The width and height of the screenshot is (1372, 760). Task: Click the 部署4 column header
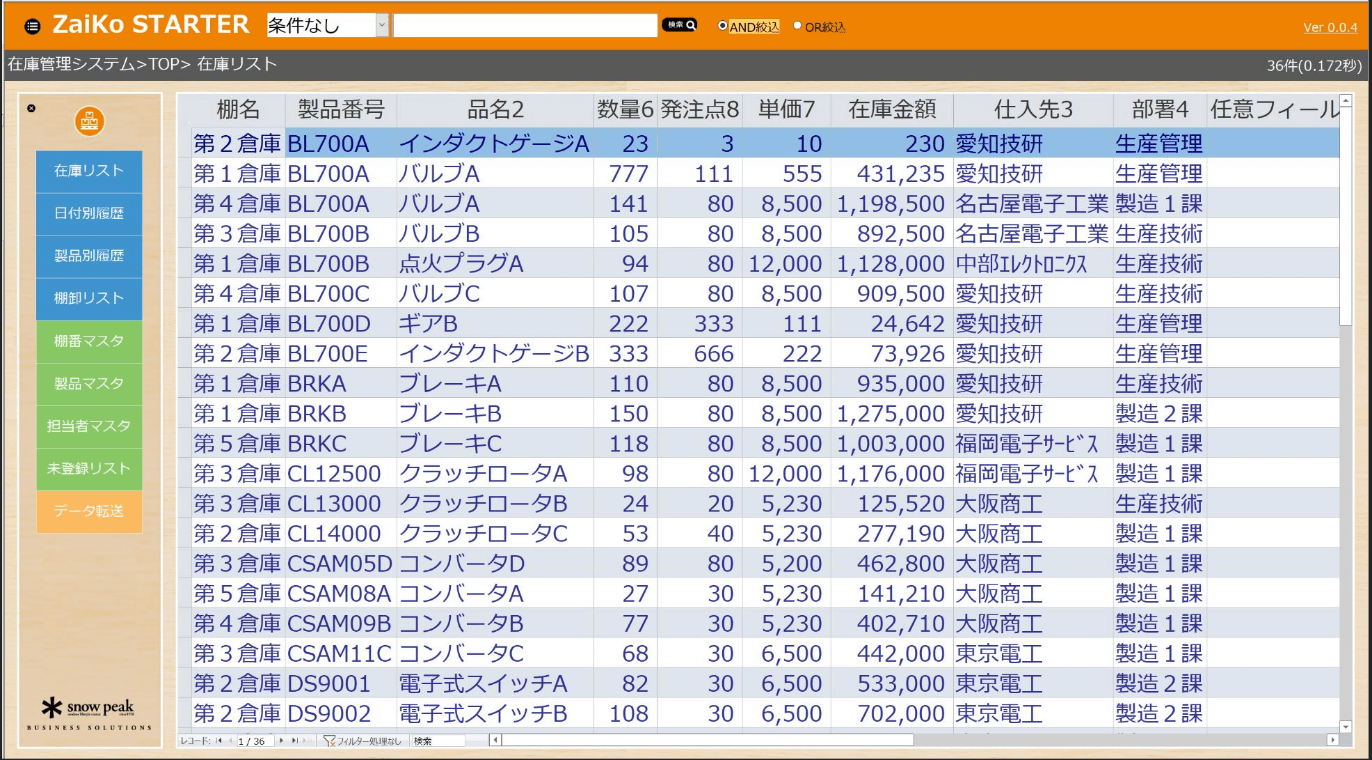click(x=1160, y=109)
